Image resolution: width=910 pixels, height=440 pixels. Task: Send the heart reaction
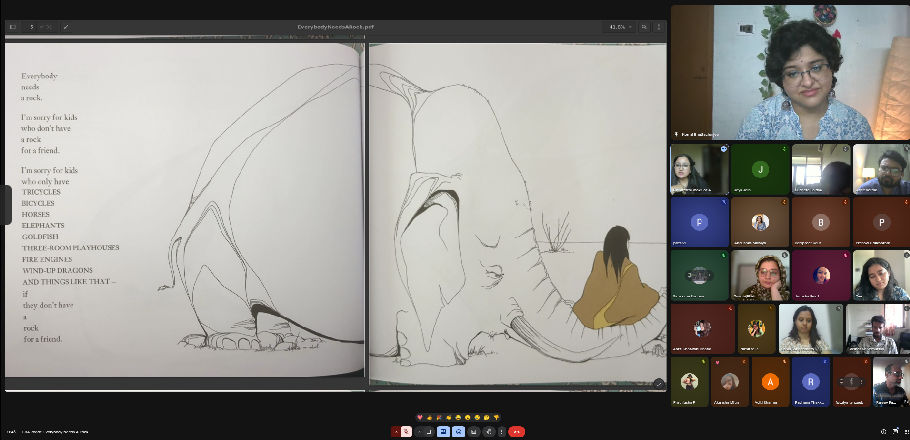[420, 417]
